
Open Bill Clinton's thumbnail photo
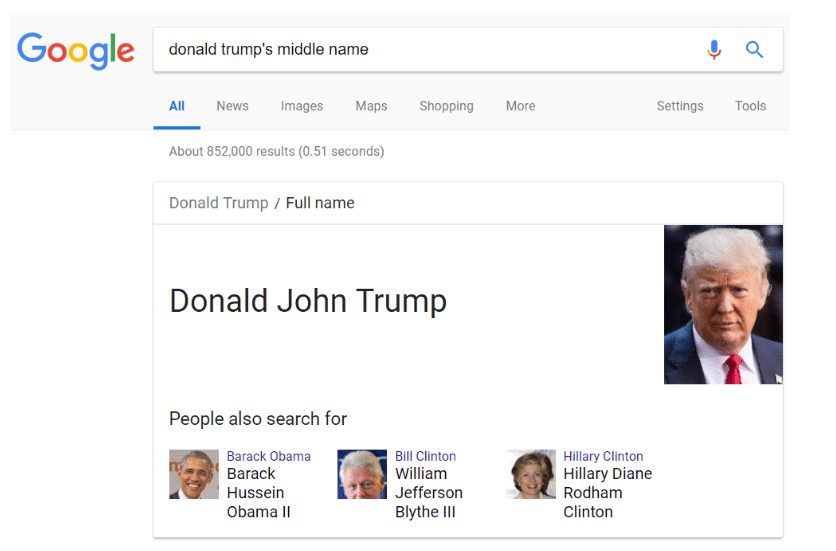(x=362, y=474)
